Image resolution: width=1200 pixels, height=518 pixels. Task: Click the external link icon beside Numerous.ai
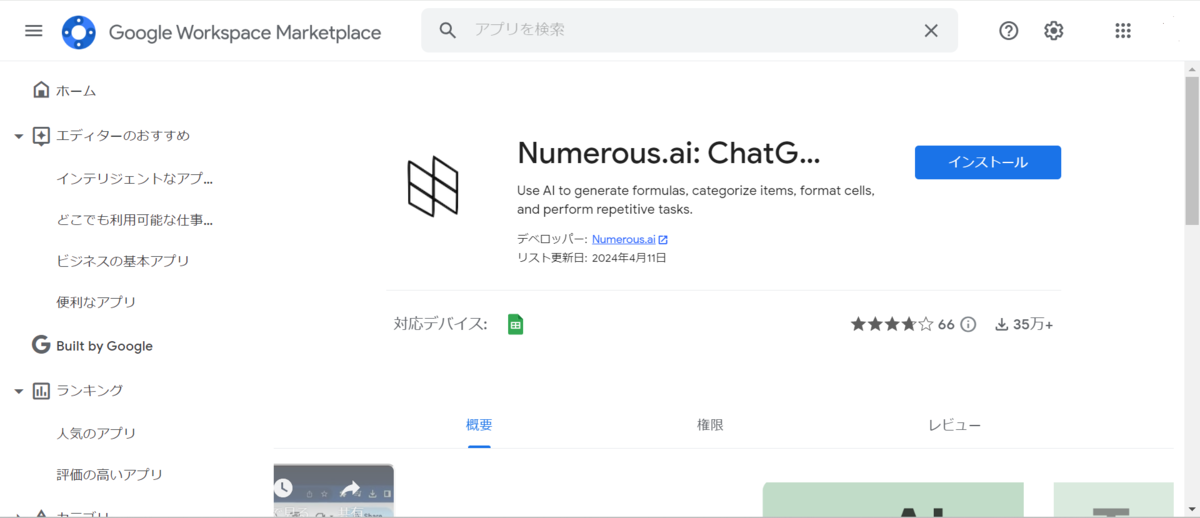pyautogui.click(x=663, y=240)
